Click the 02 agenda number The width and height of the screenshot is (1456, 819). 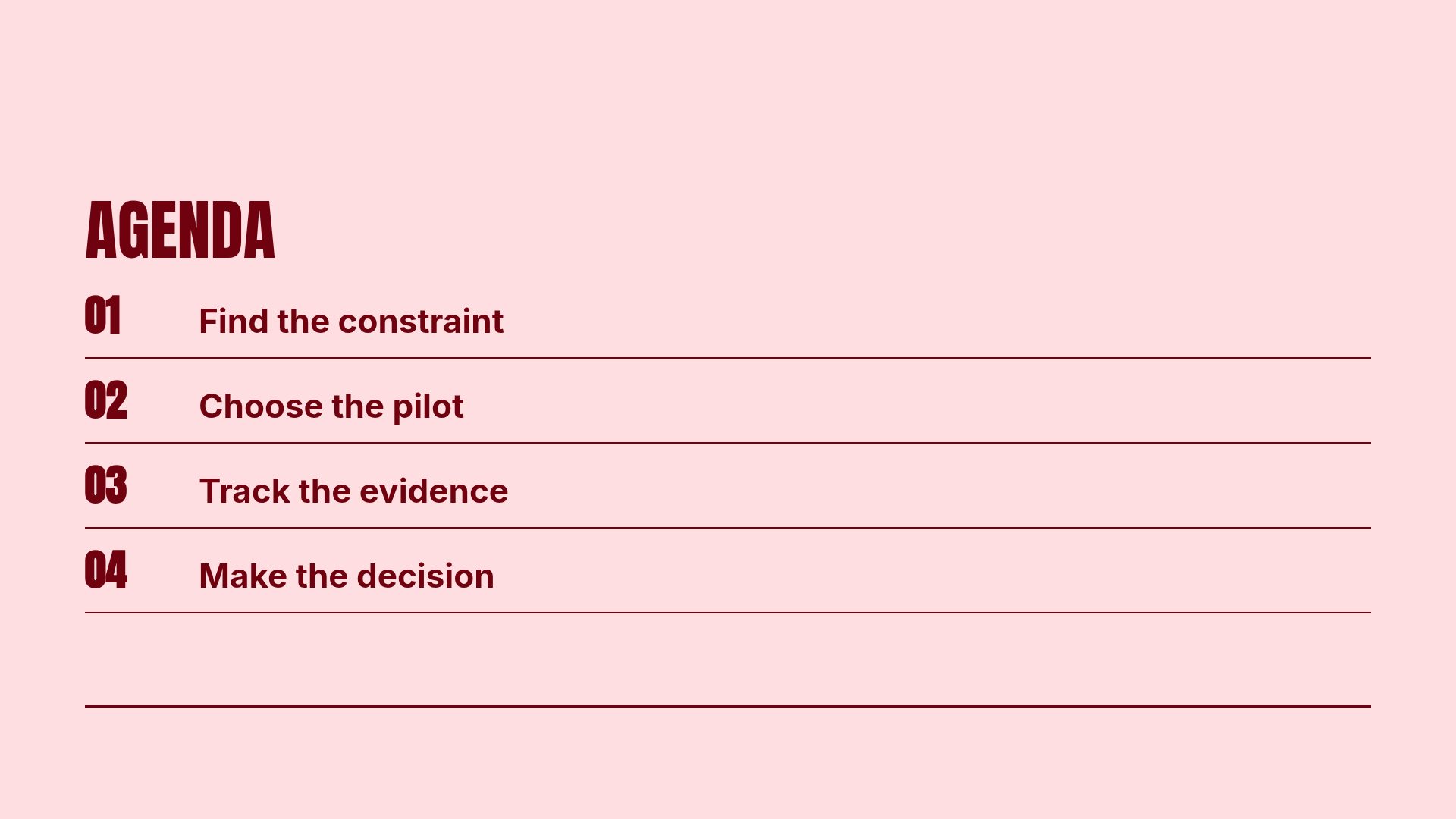[105, 400]
